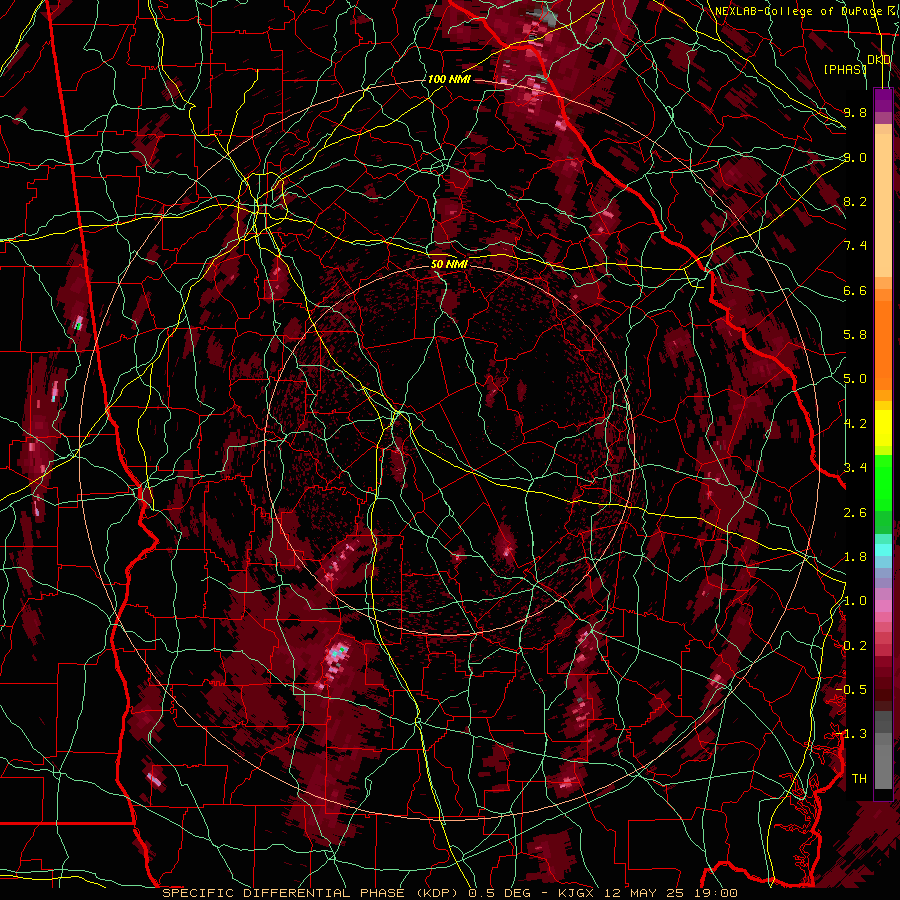Viewport: 900px width, 900px height.
Task: Select the 1.8 value on the color scale
Action: coord(855,557)
